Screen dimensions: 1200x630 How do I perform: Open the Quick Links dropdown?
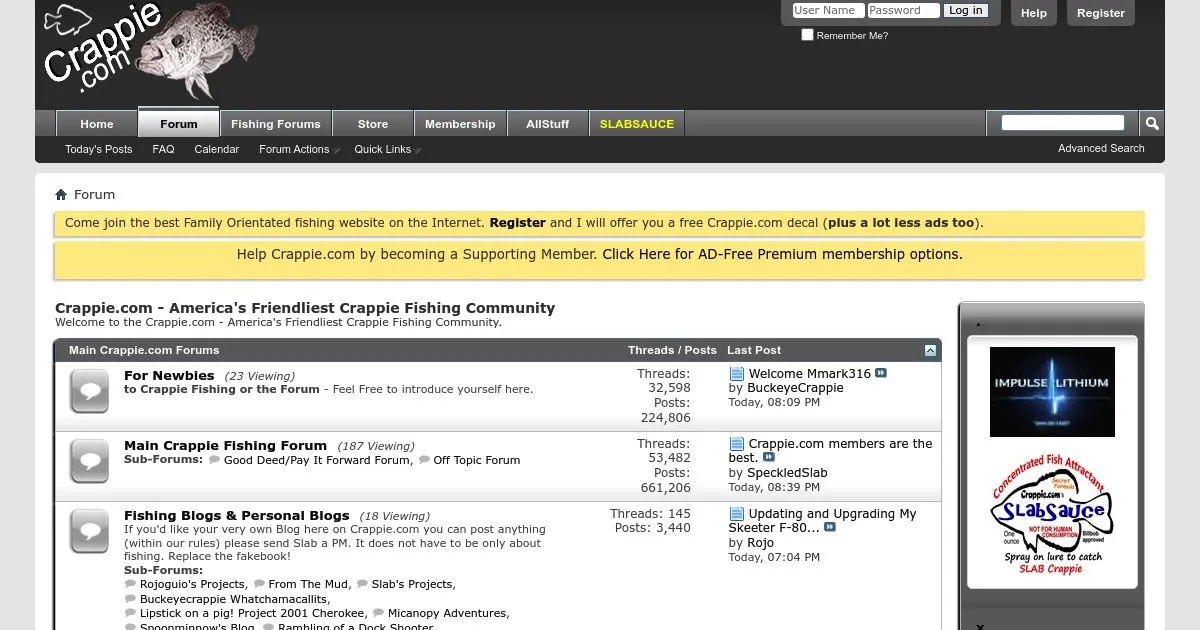click(x=386, y=149)
